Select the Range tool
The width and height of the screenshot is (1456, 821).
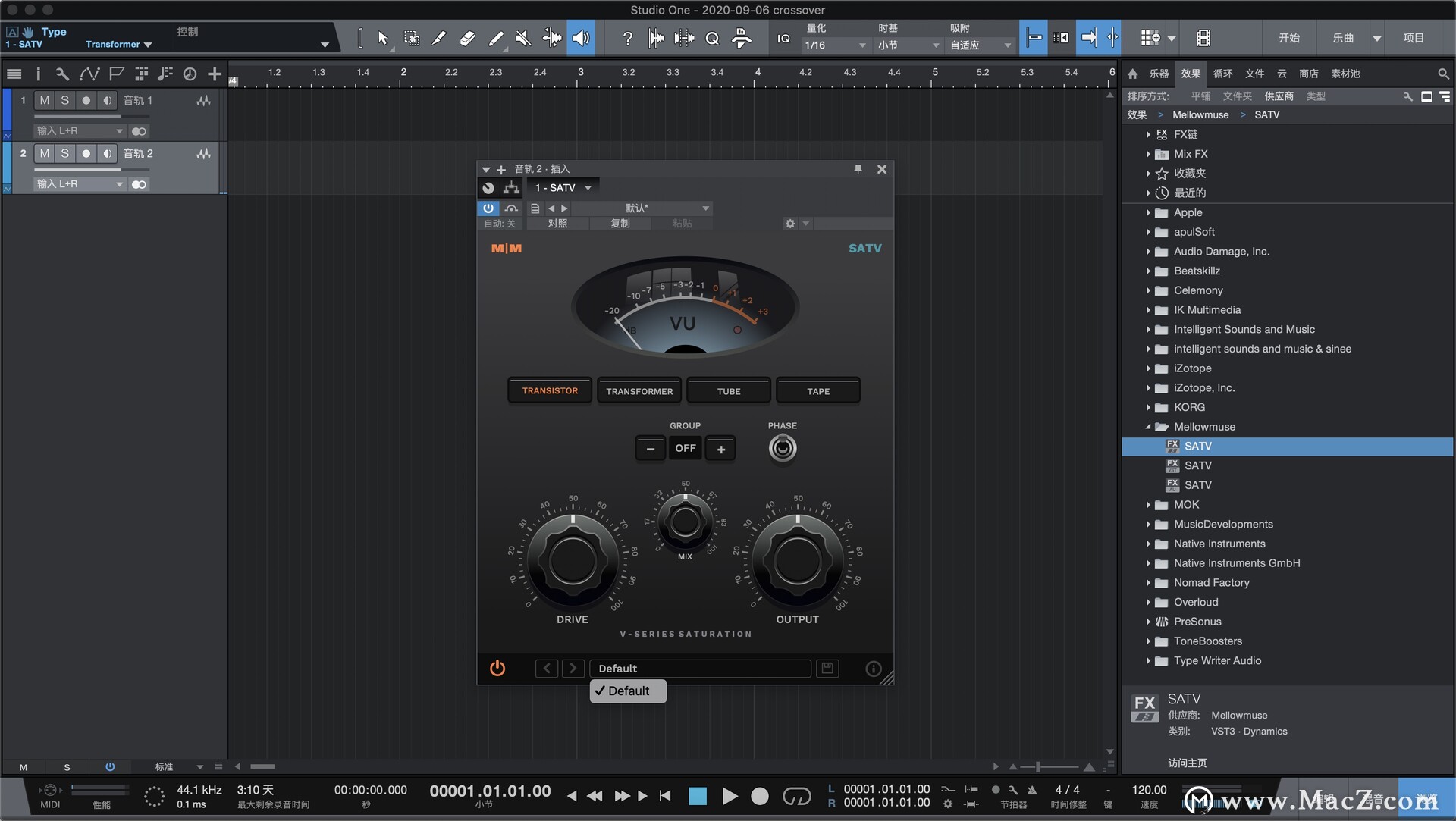[411, 38]
